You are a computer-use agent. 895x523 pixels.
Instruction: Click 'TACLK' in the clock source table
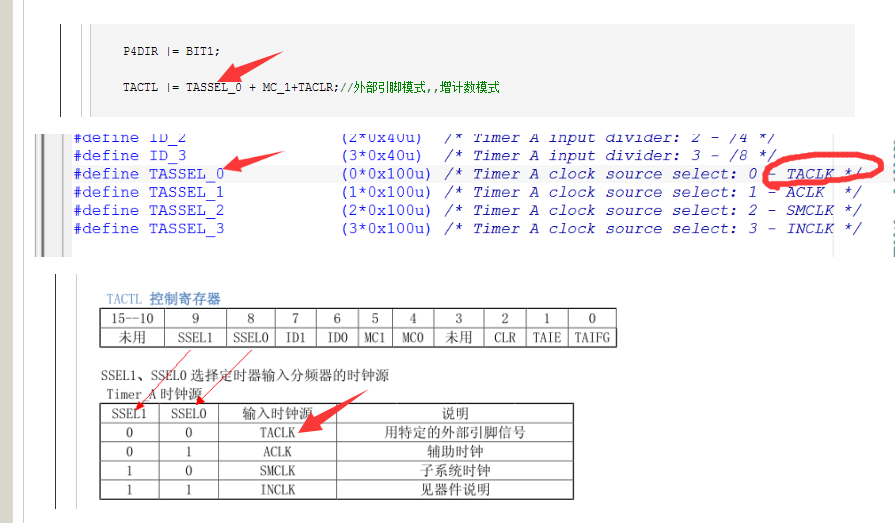click(x=277, y=433)
